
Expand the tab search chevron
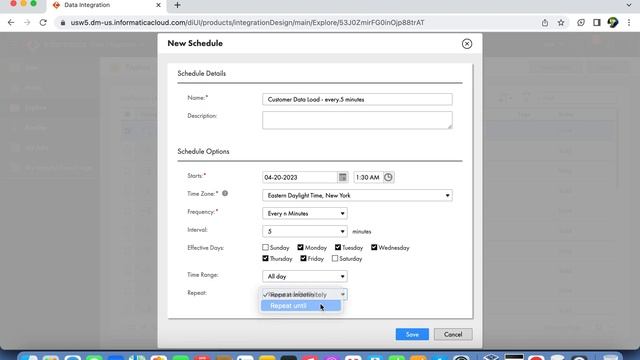pyautogui.click(x=629, y=5)
